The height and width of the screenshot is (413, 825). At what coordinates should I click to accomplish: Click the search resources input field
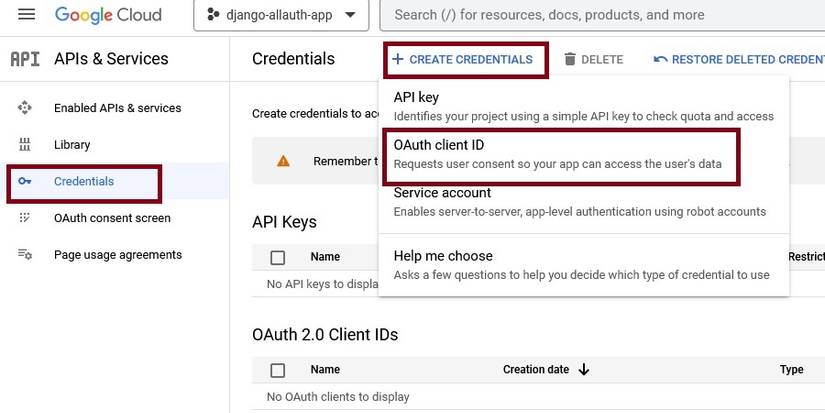click(600, 16)
